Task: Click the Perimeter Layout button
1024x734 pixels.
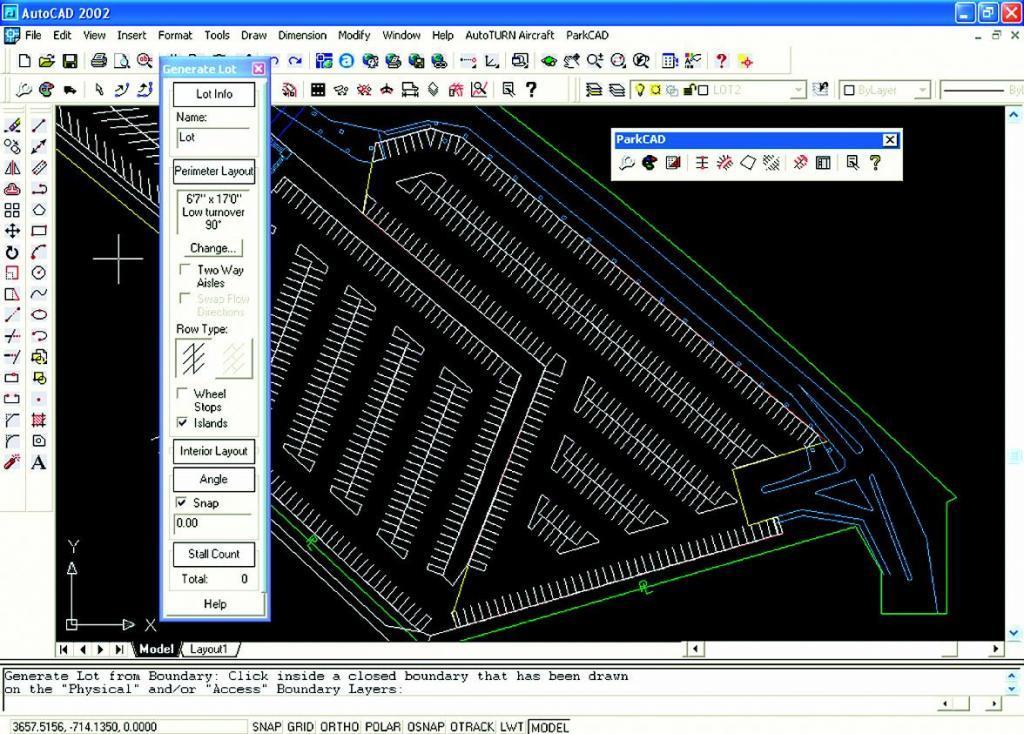Action: [214, 171]
